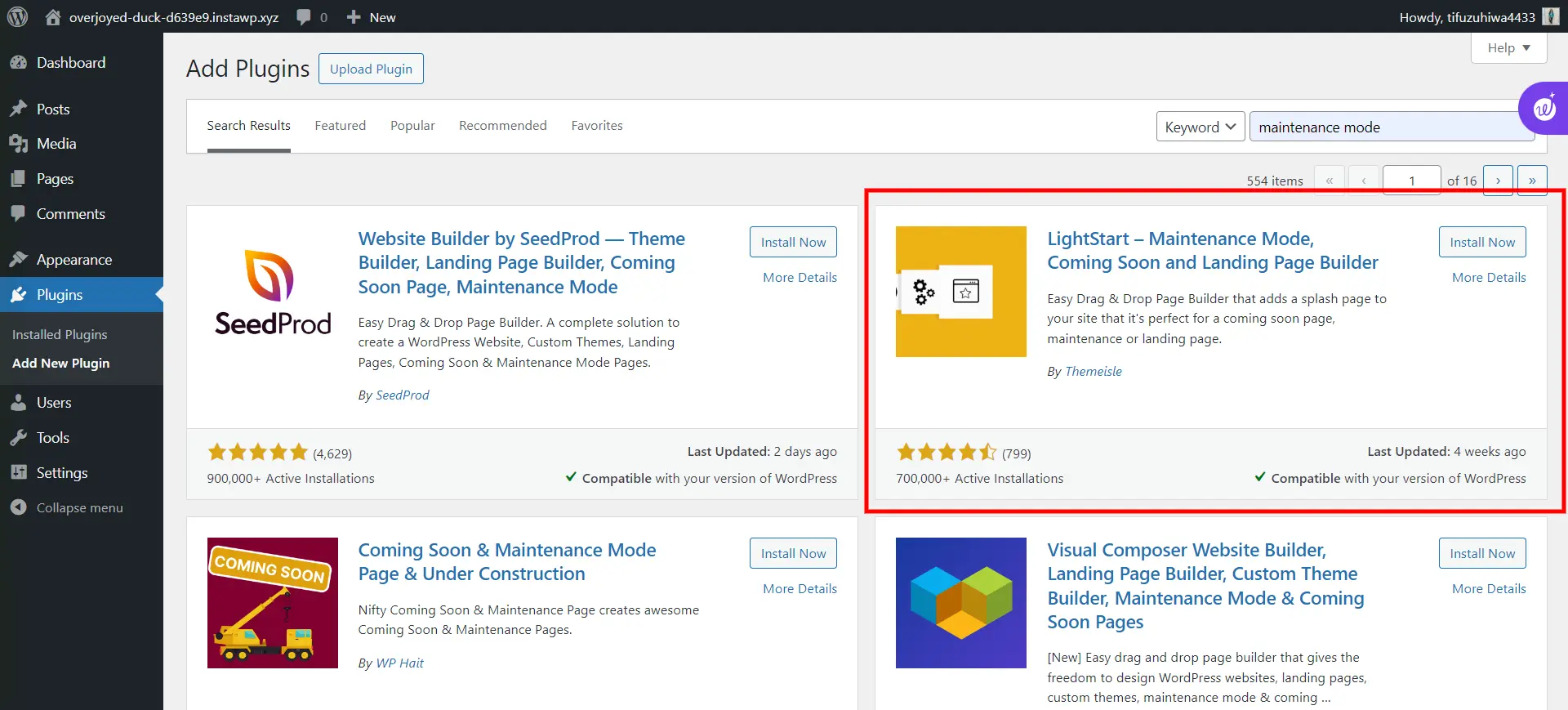1568x710 pixels.
Task: Click the plus New icon in admin bar
Action: (354, 17)
